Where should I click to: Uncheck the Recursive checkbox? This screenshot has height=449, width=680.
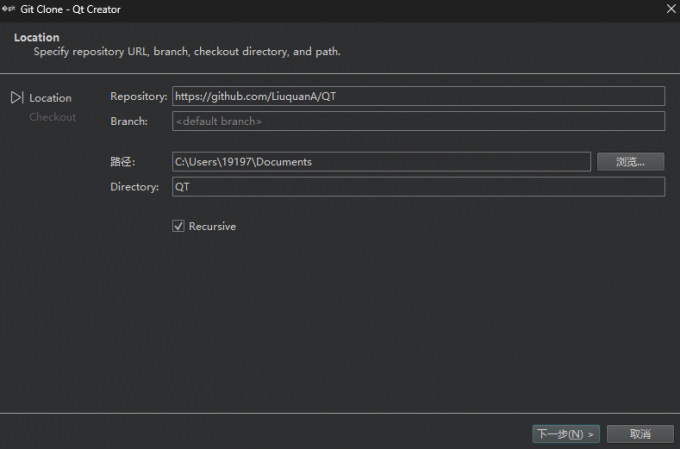click(x=179, y=227)
